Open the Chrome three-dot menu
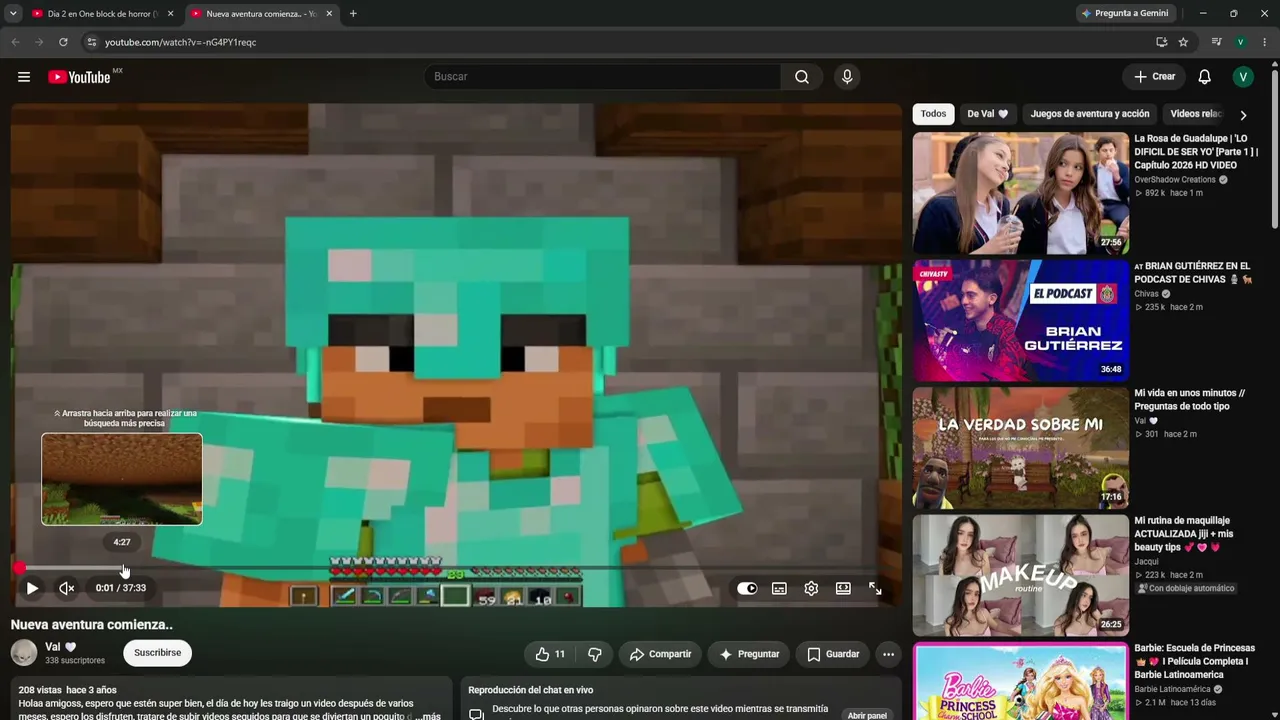The width and height of the screenshot is (1280, 720). (1264, 42)
